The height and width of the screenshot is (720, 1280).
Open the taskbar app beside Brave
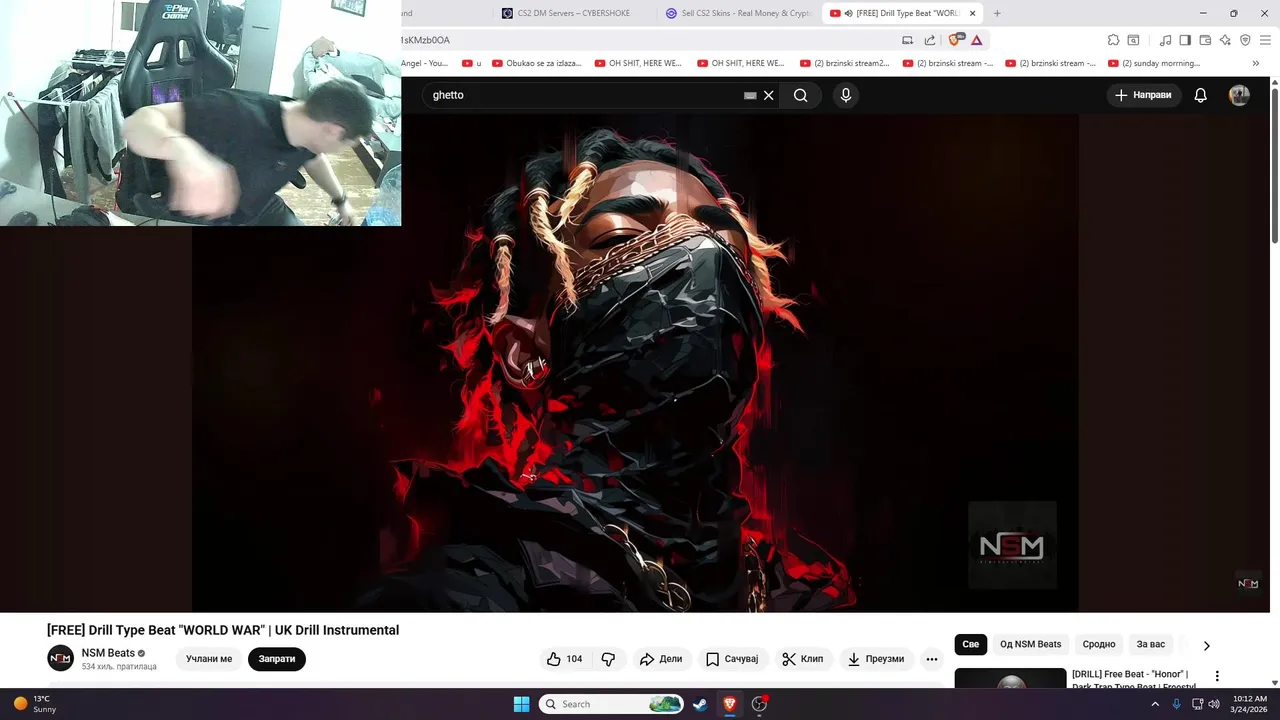[x=760, y=704]
